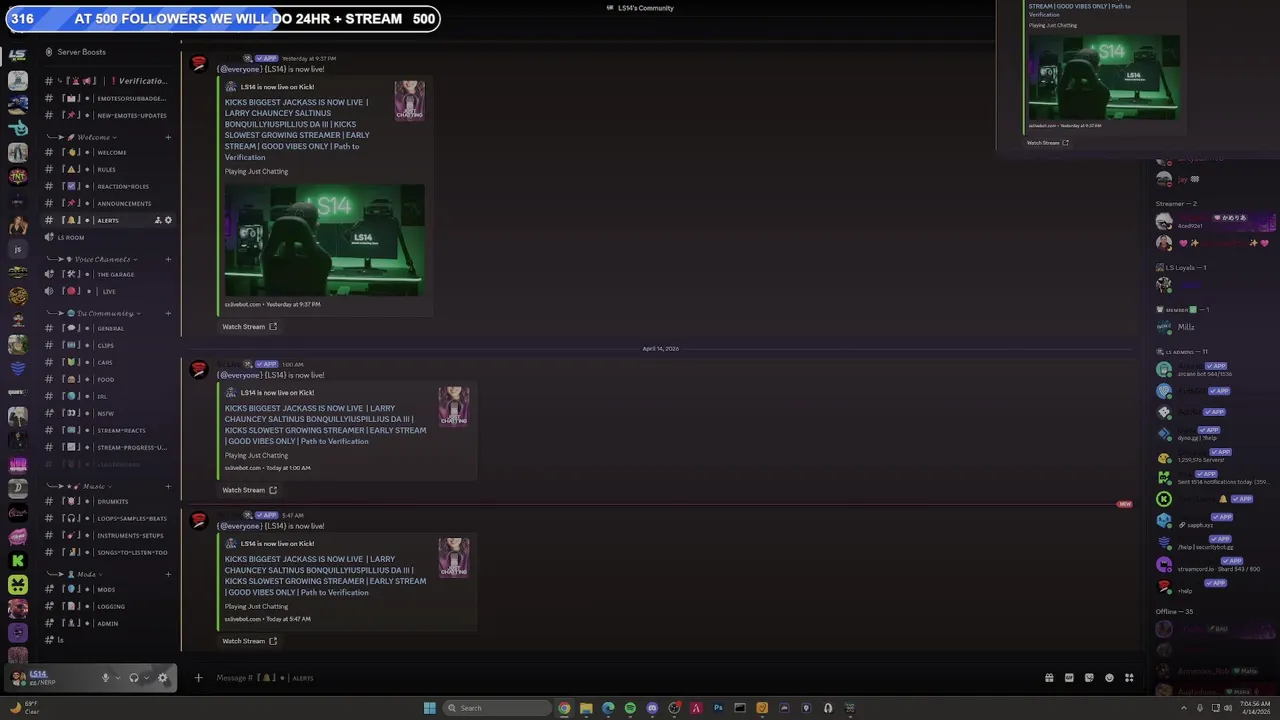
Task: Open Photoshop from the taskbar
Action: click(718, 708)
